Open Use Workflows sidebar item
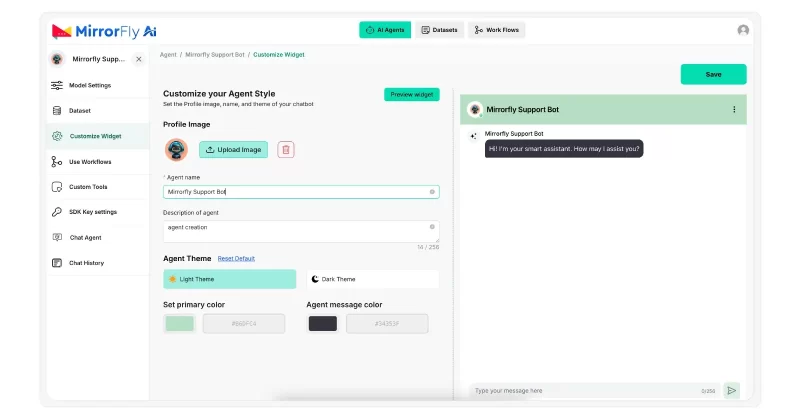This screenshot has height=418, width=800. [x=98, y=162]
